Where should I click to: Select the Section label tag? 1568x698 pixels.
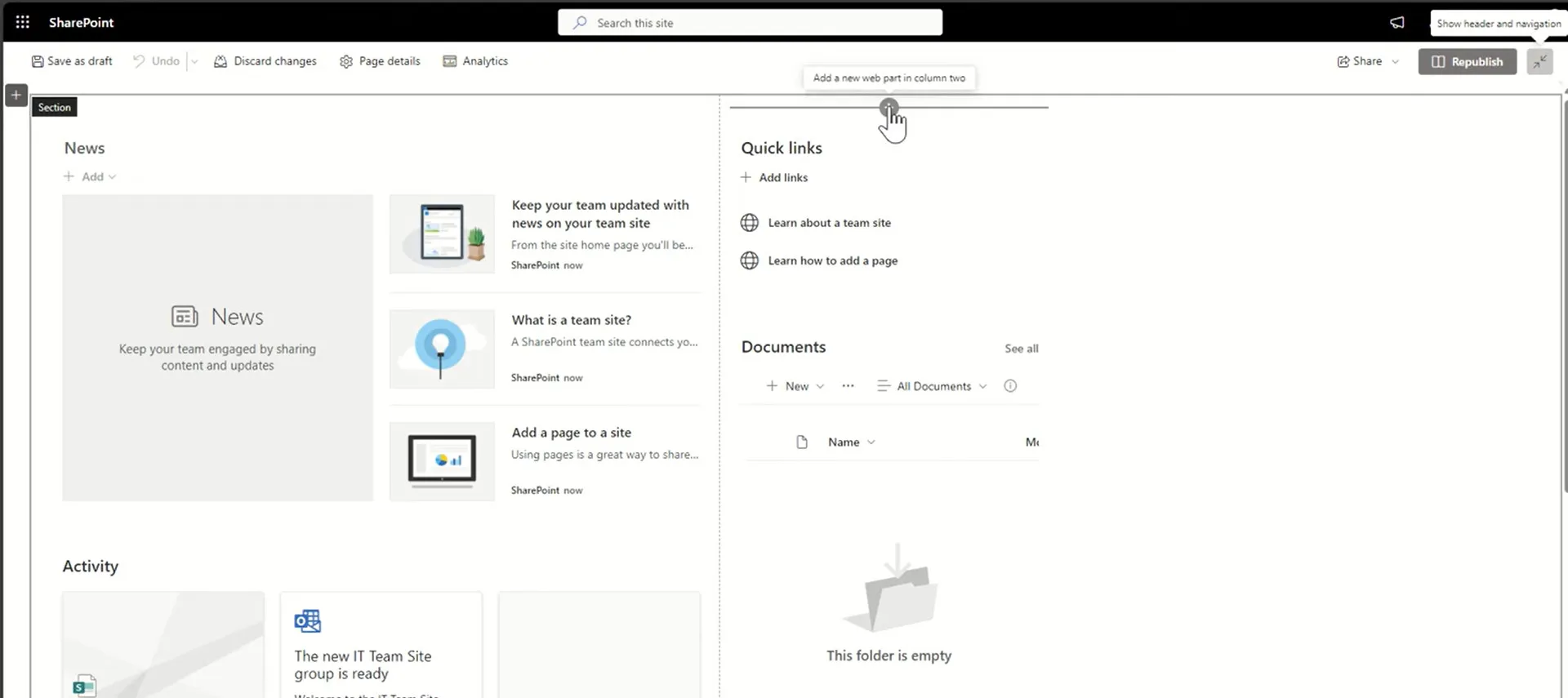pos(54,107)
